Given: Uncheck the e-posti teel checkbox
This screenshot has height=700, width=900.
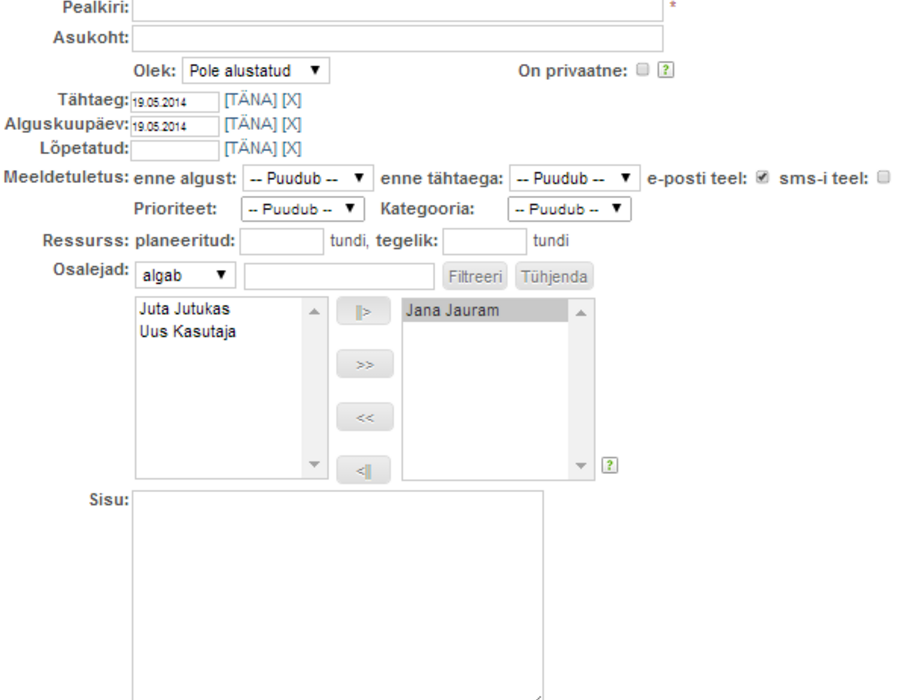Looking at the screenshot, I should tap(762, 177).
